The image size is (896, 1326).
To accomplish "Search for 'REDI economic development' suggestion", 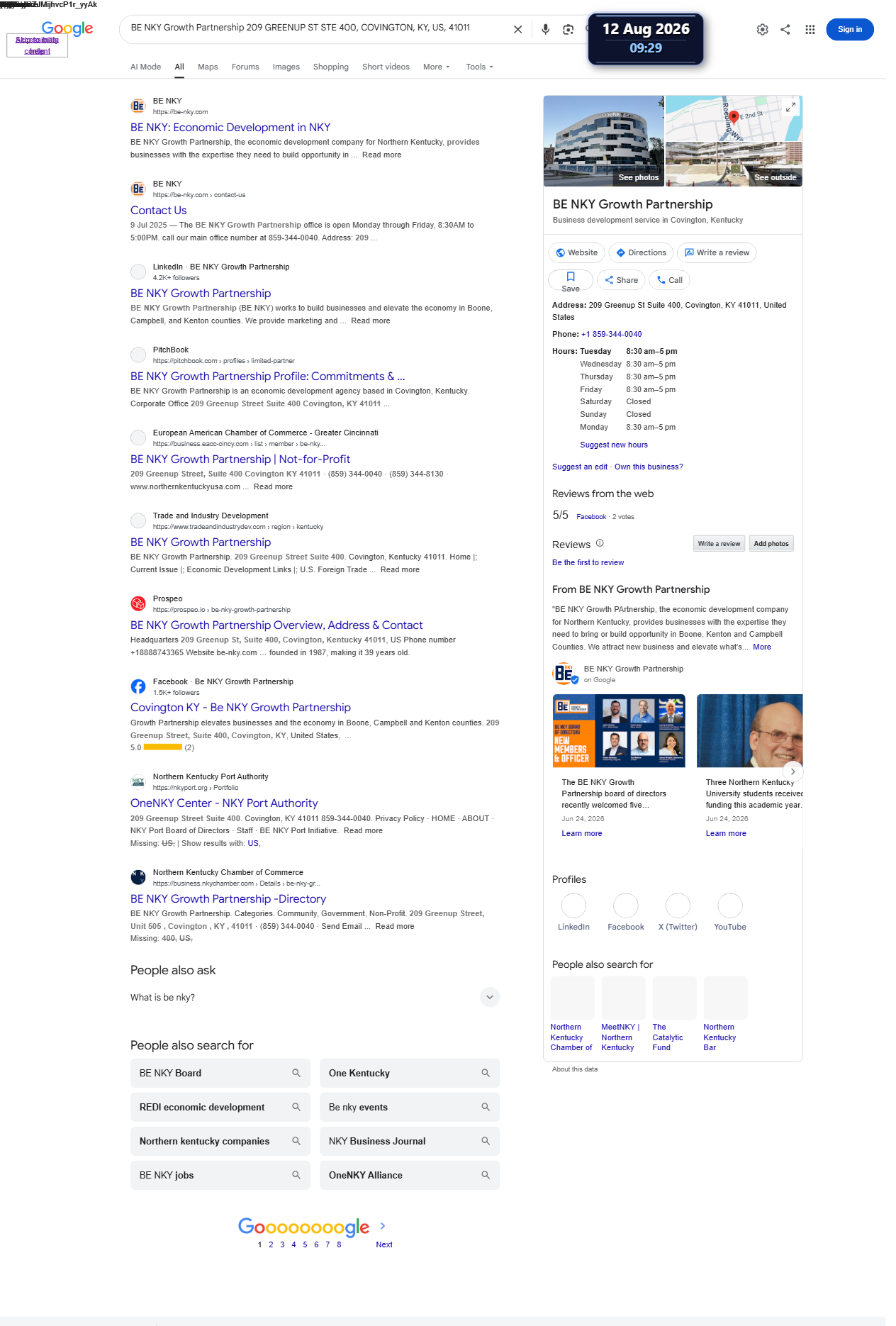I will click(220, 1107).
